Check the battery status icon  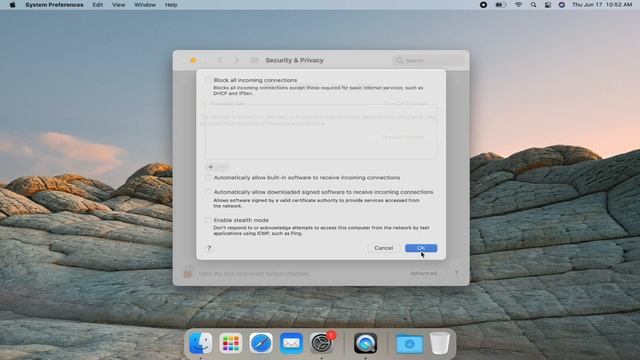(501, 5)
